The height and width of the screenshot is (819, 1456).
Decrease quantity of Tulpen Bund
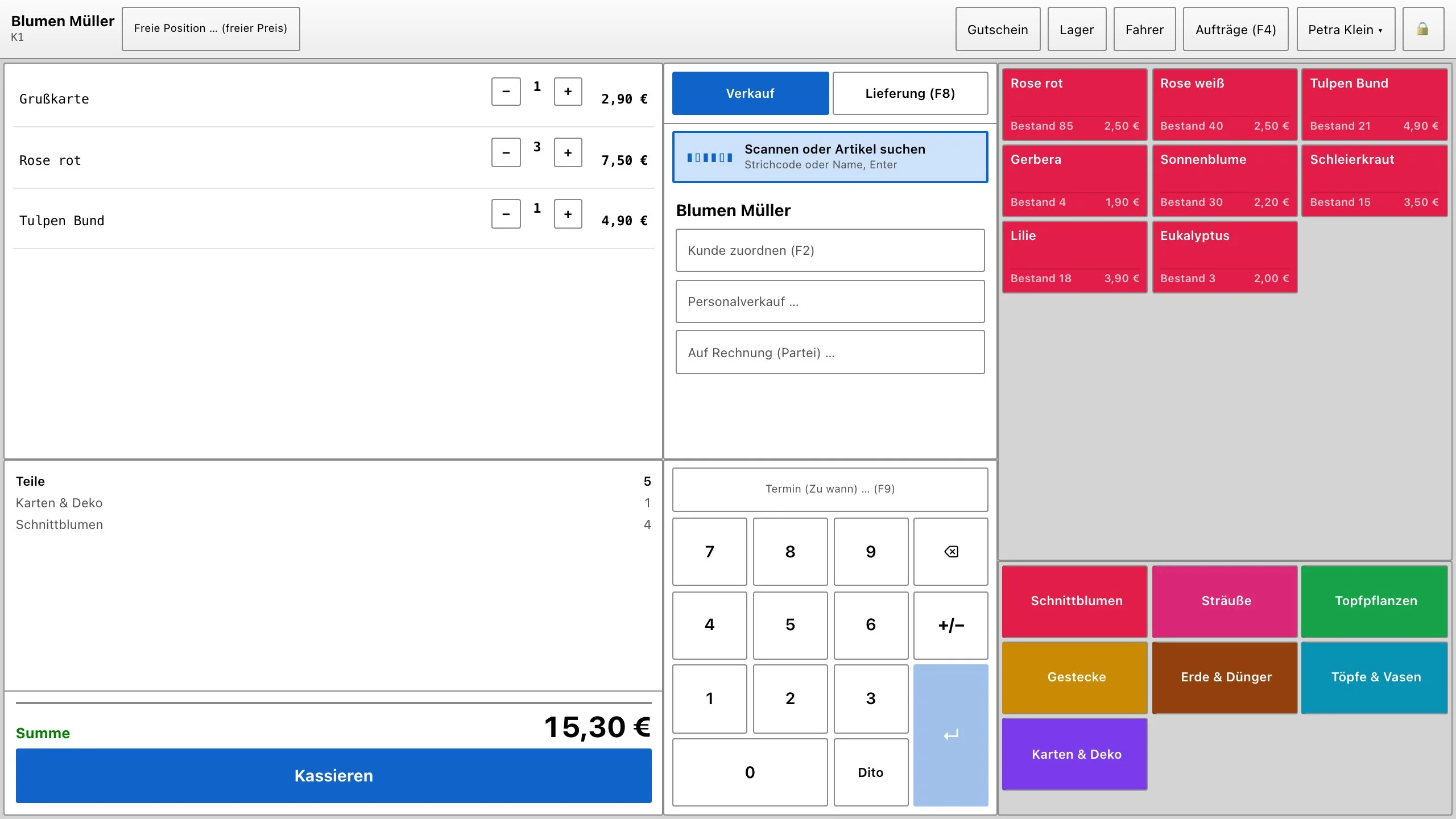click(x=506, y=214)
